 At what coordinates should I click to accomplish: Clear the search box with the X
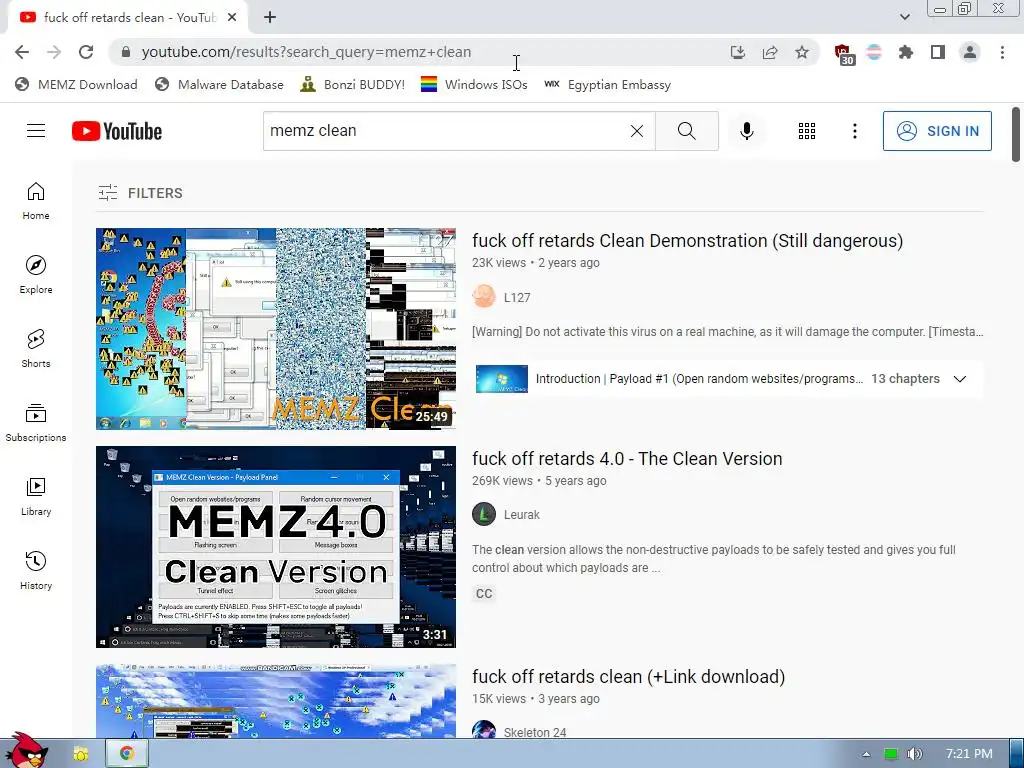[637, 131]
